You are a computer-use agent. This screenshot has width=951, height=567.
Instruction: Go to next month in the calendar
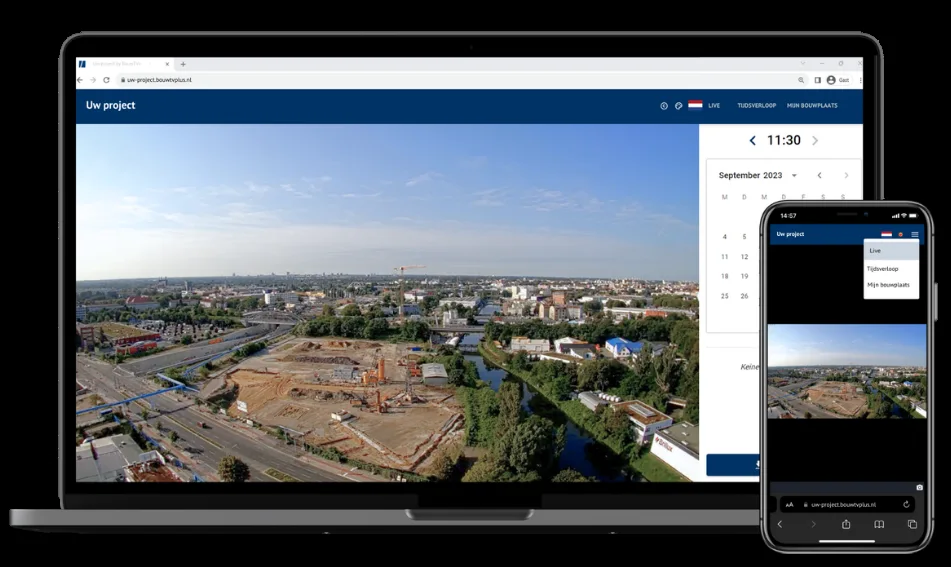click(846, 175)
